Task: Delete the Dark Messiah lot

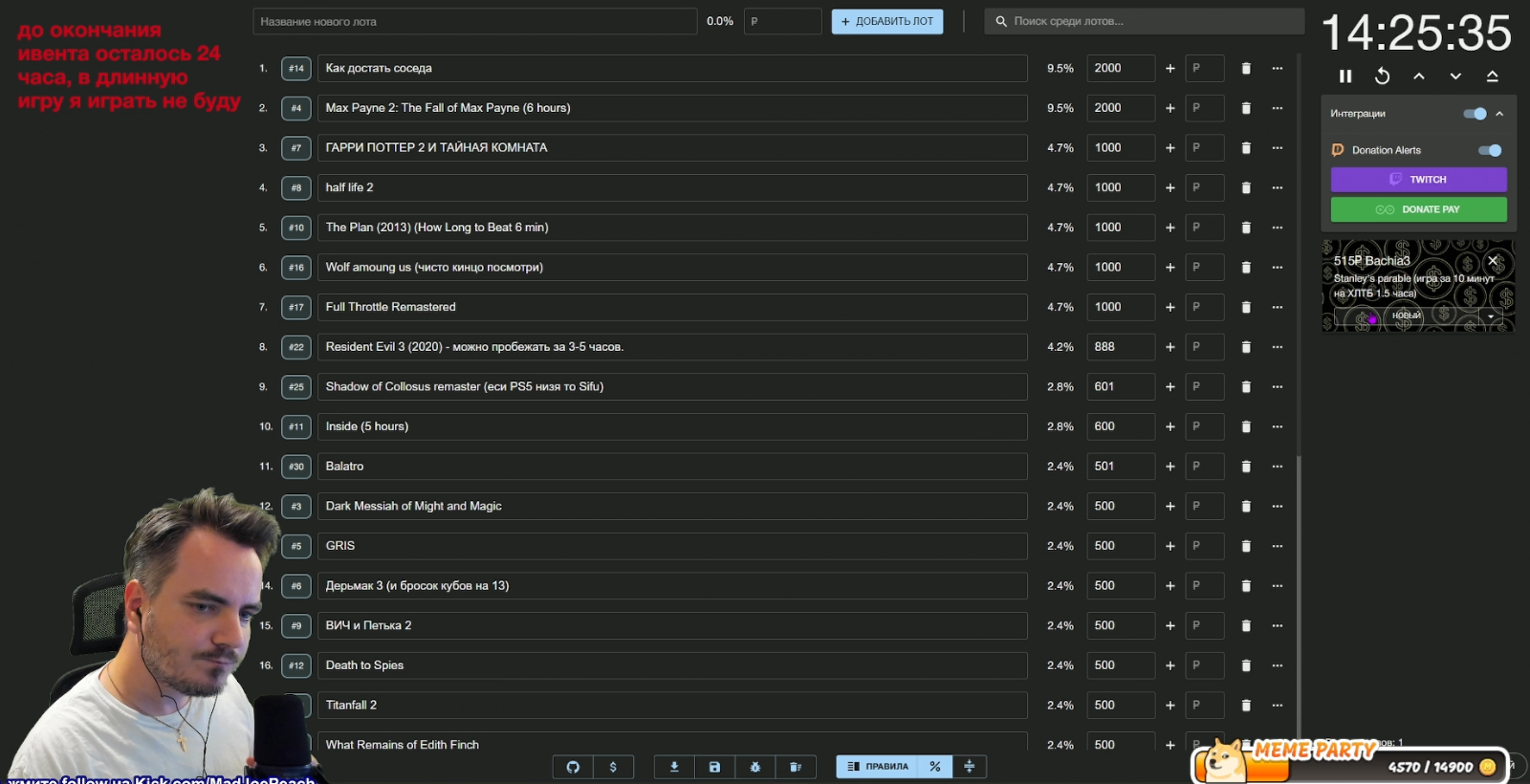Action: tap(1246, 507)
